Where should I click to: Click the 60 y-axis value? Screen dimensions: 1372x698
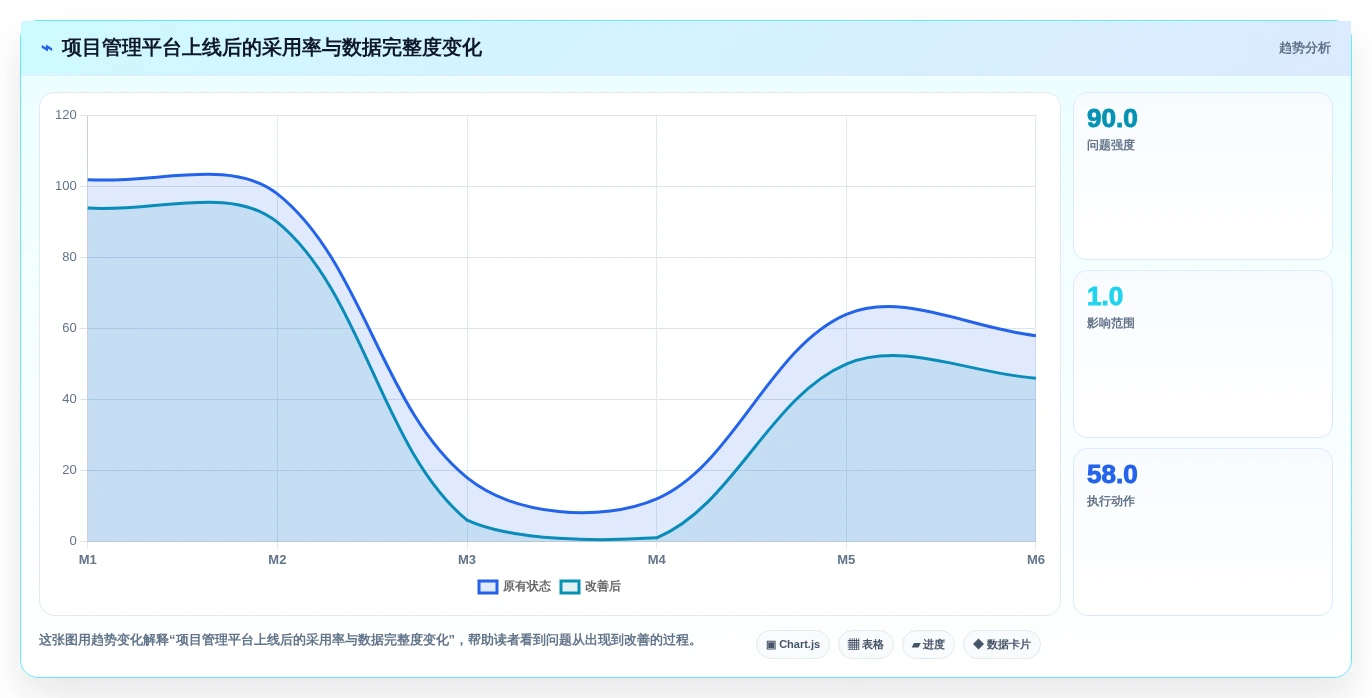[69, 328]
